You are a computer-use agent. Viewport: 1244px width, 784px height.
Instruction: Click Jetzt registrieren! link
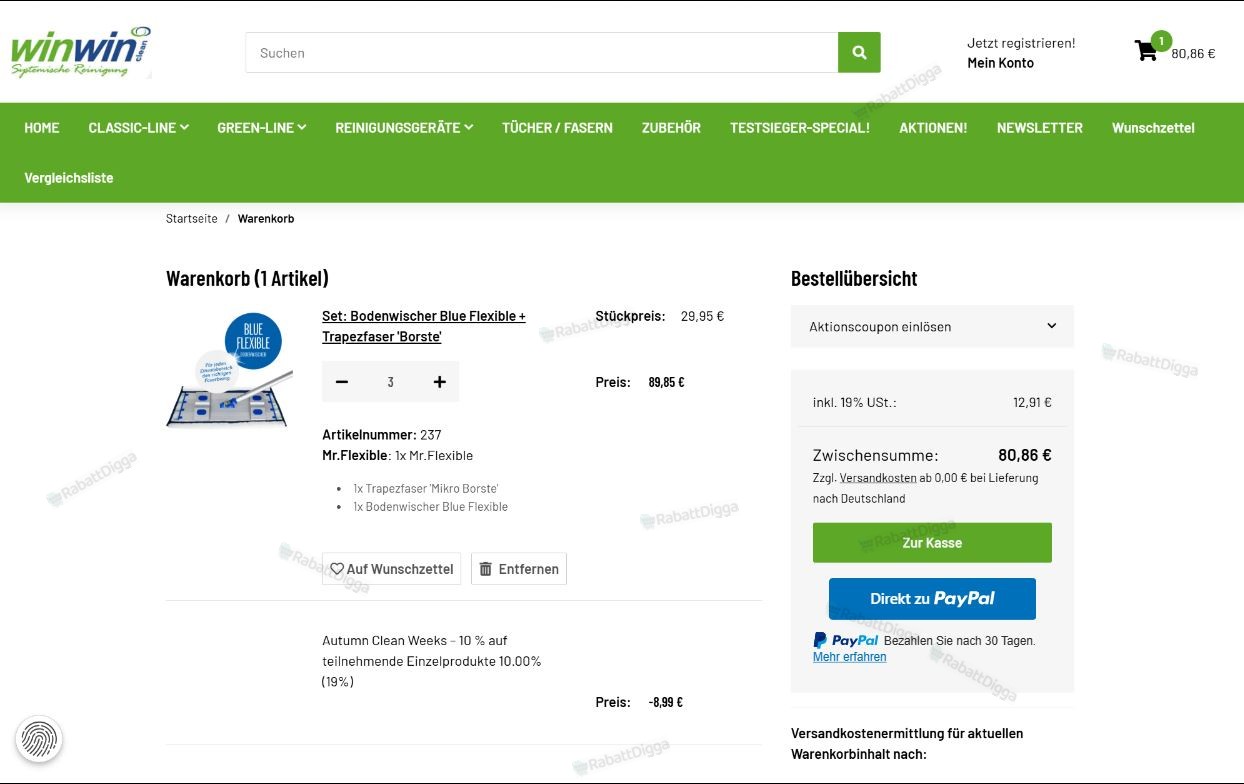coord(1021,43)
